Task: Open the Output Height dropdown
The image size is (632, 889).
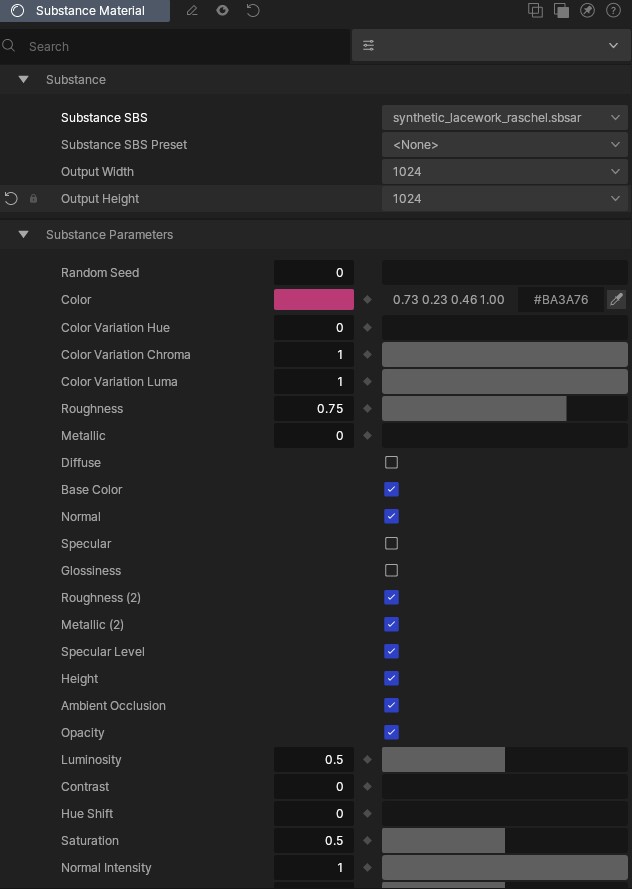Action: pos(504,198)
